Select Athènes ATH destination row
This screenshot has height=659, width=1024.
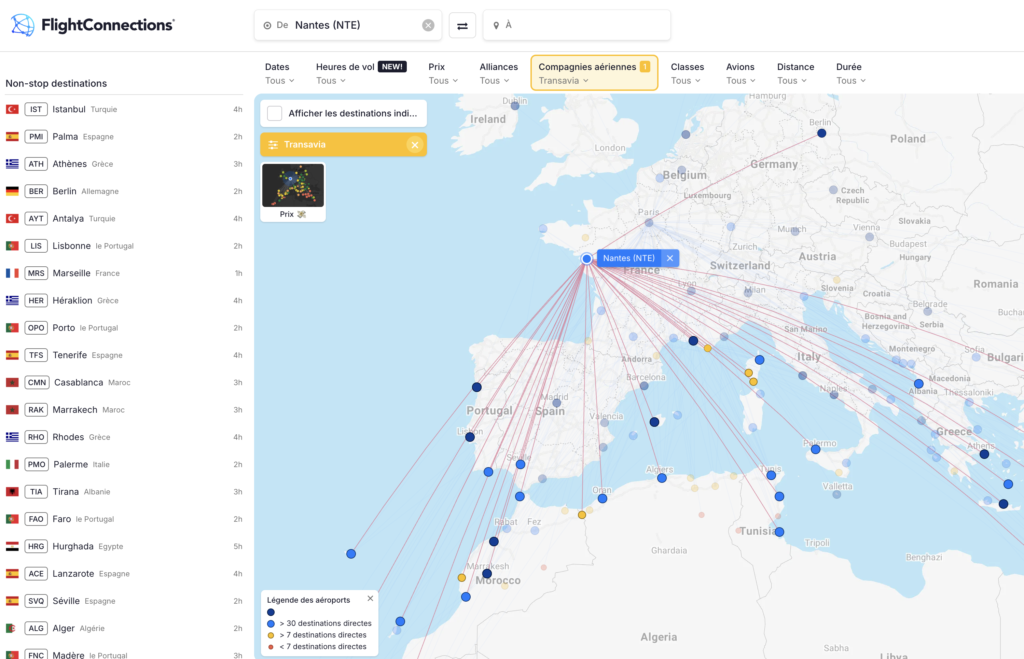tap(124, 164)
